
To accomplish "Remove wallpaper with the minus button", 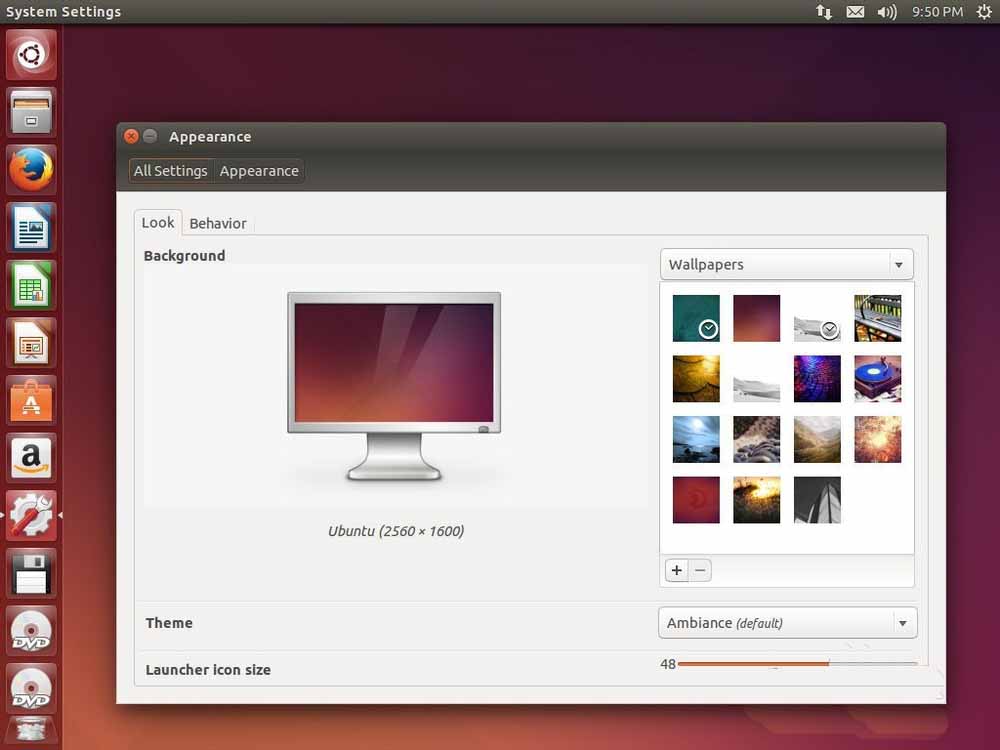I will 700,570.
